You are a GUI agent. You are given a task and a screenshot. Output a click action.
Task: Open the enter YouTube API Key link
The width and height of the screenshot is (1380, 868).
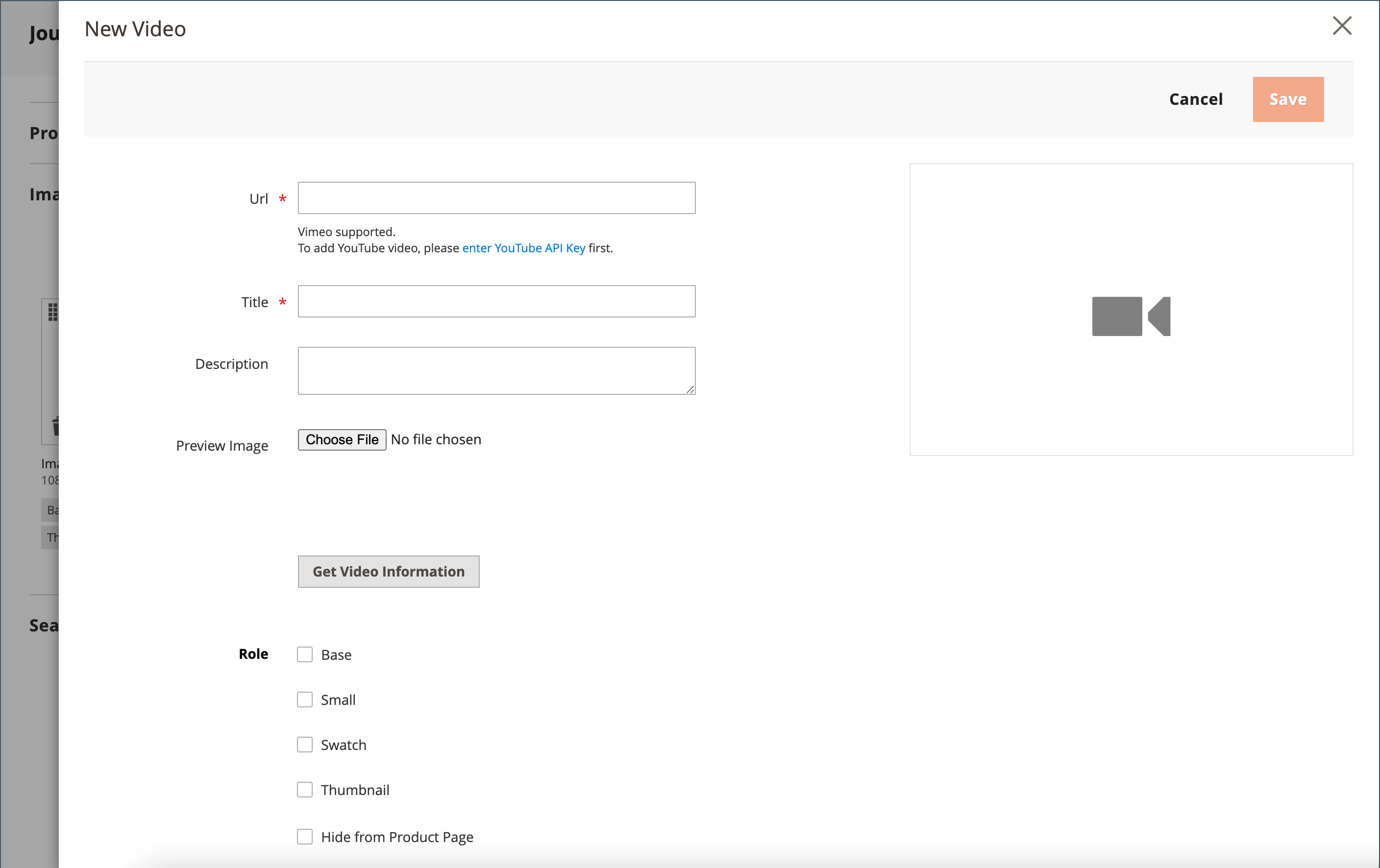point(523,248)
